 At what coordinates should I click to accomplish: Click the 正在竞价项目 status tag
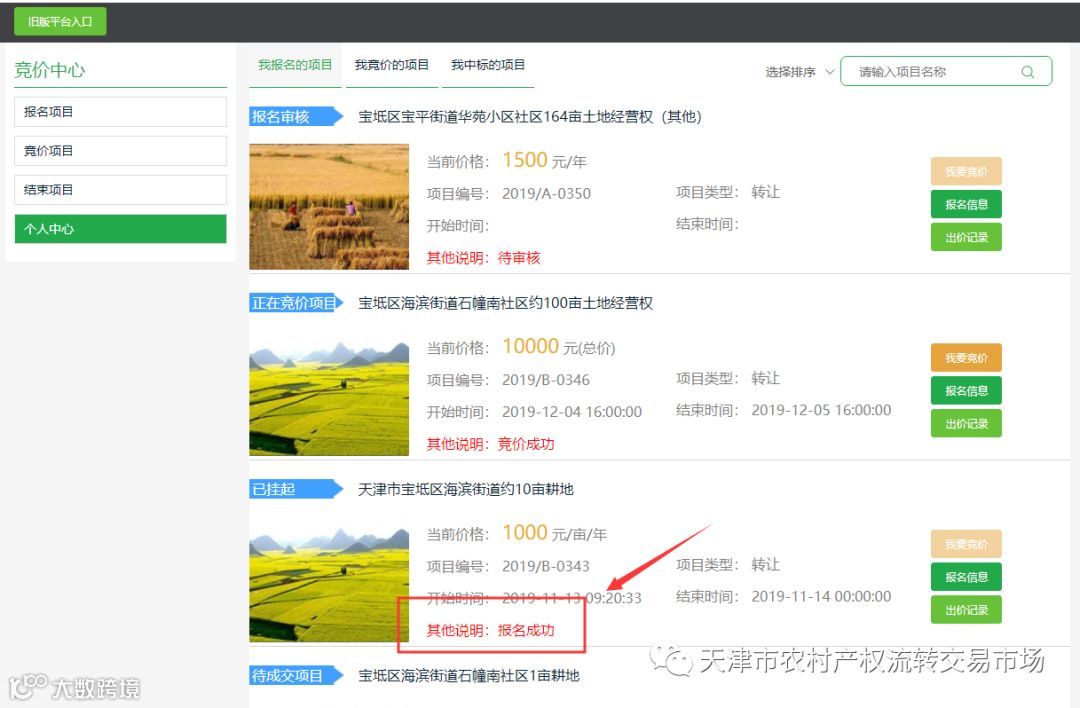295,303
